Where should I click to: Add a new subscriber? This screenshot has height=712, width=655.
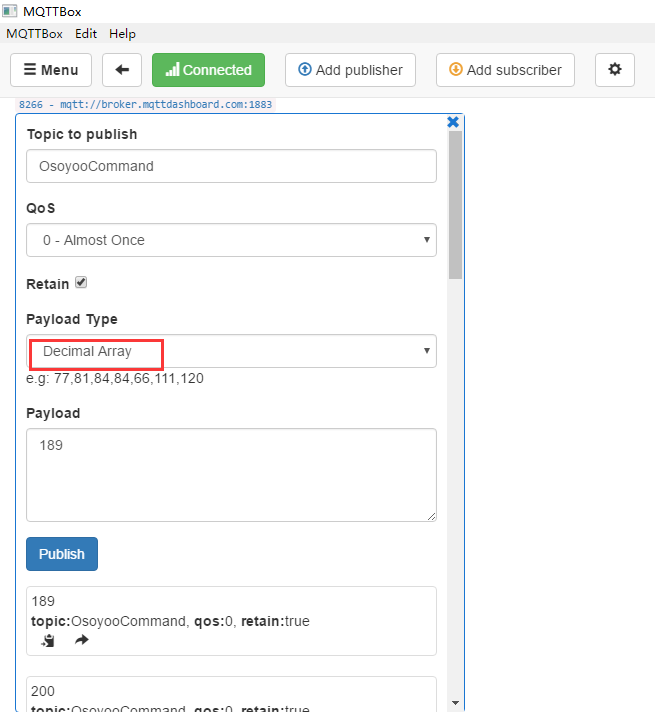point(505,70)
